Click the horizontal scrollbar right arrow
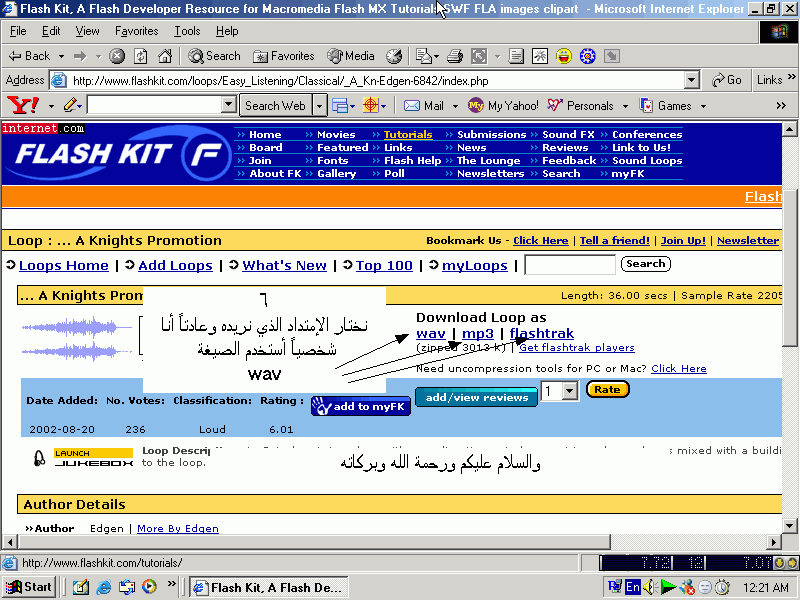The height and width of the screenshot is (600, 800). coord(774,542)
